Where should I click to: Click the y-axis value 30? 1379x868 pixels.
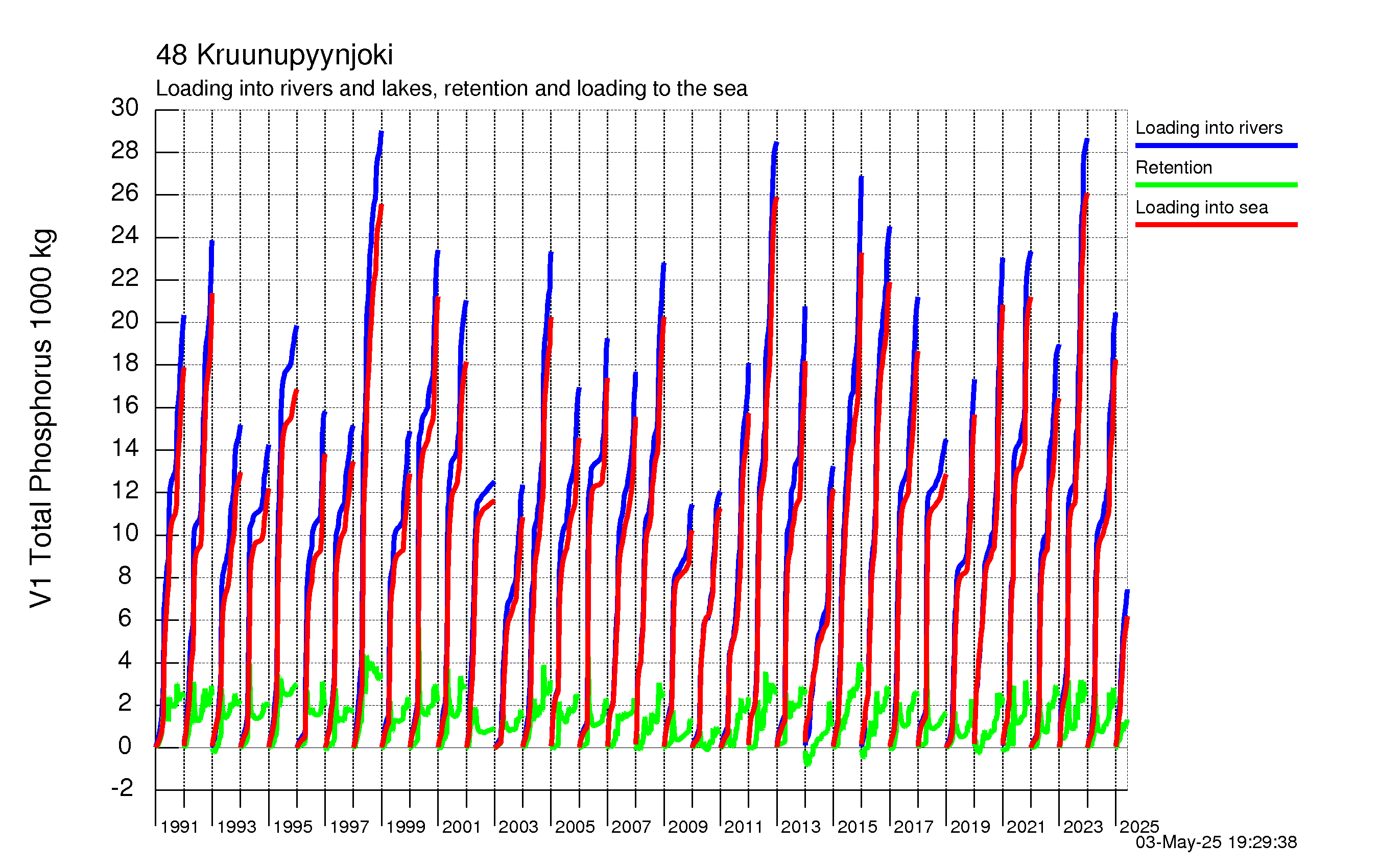click(125, 108)
